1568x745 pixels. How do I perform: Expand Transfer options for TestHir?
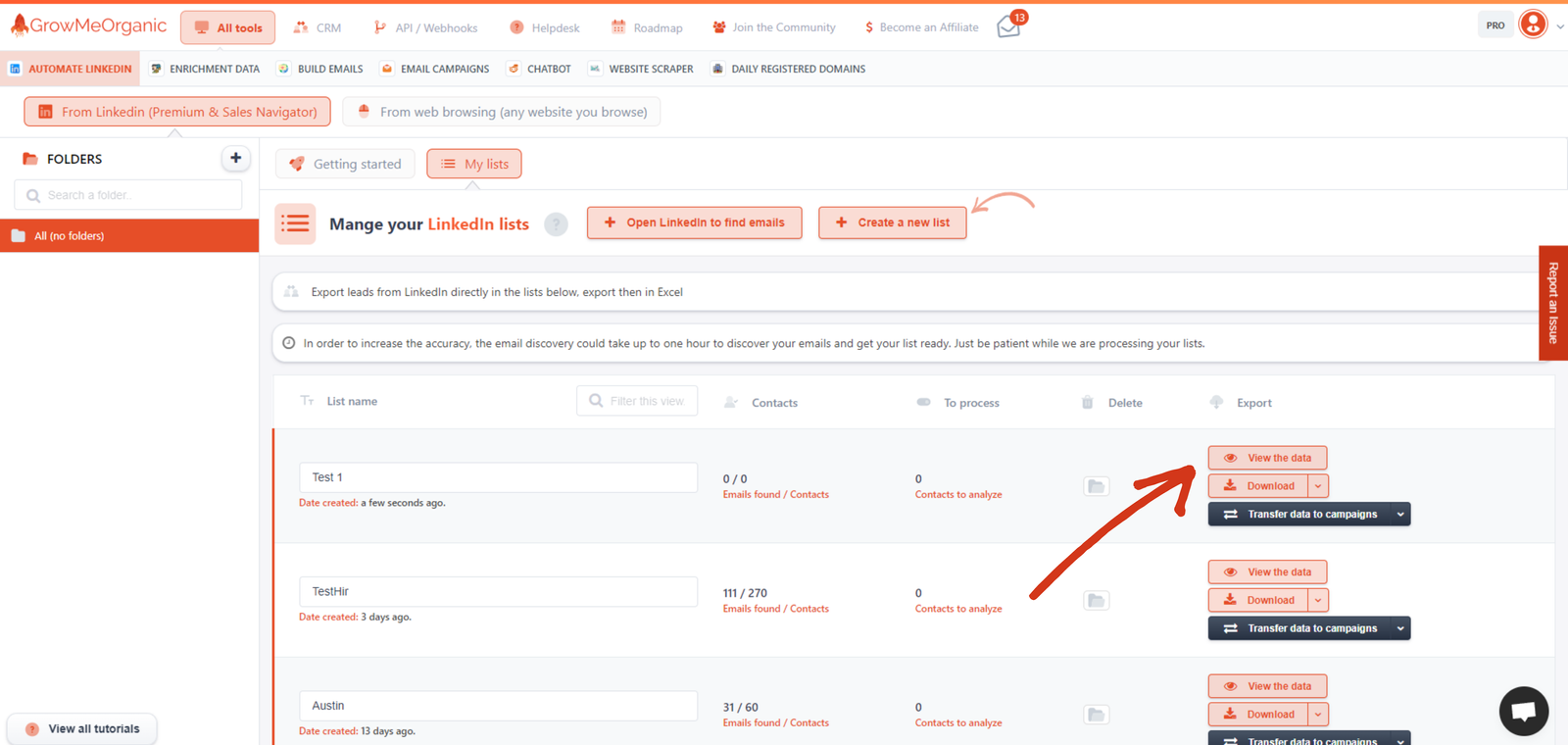coord(1400,628)
